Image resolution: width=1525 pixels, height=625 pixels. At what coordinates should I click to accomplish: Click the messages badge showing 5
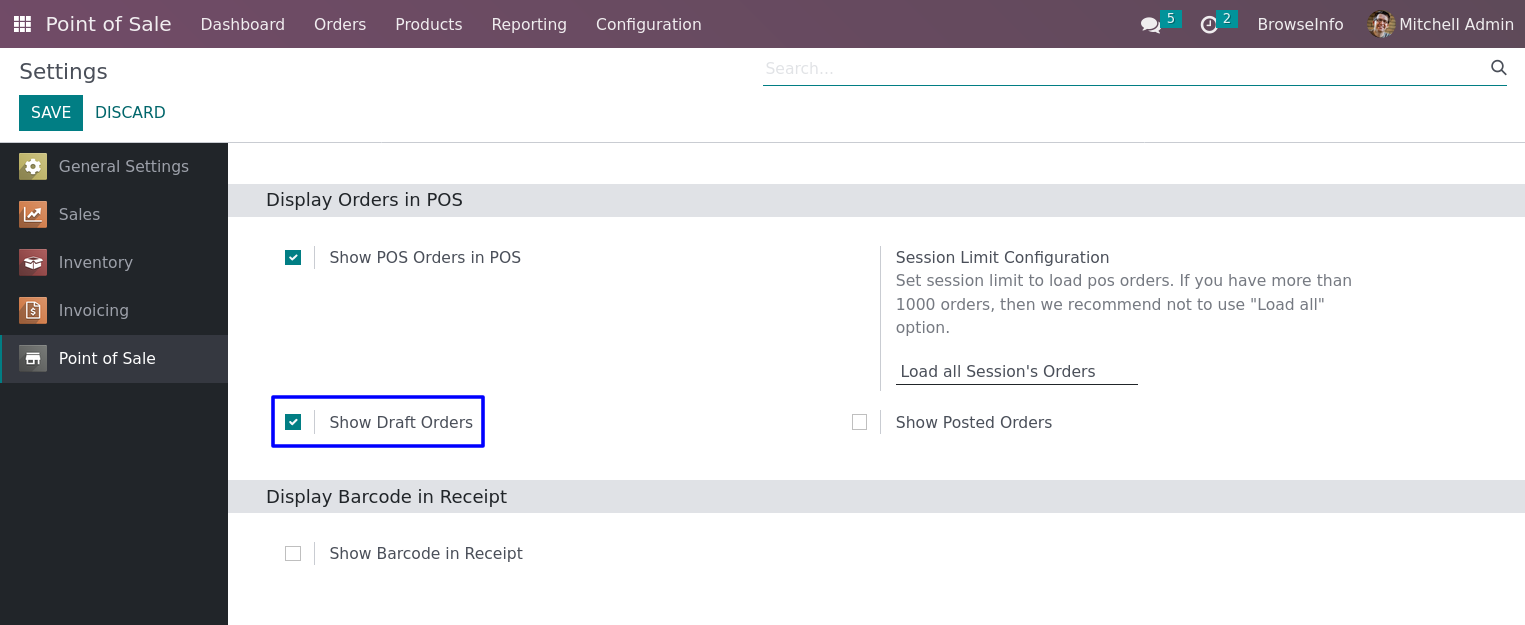pos(1171,18)
